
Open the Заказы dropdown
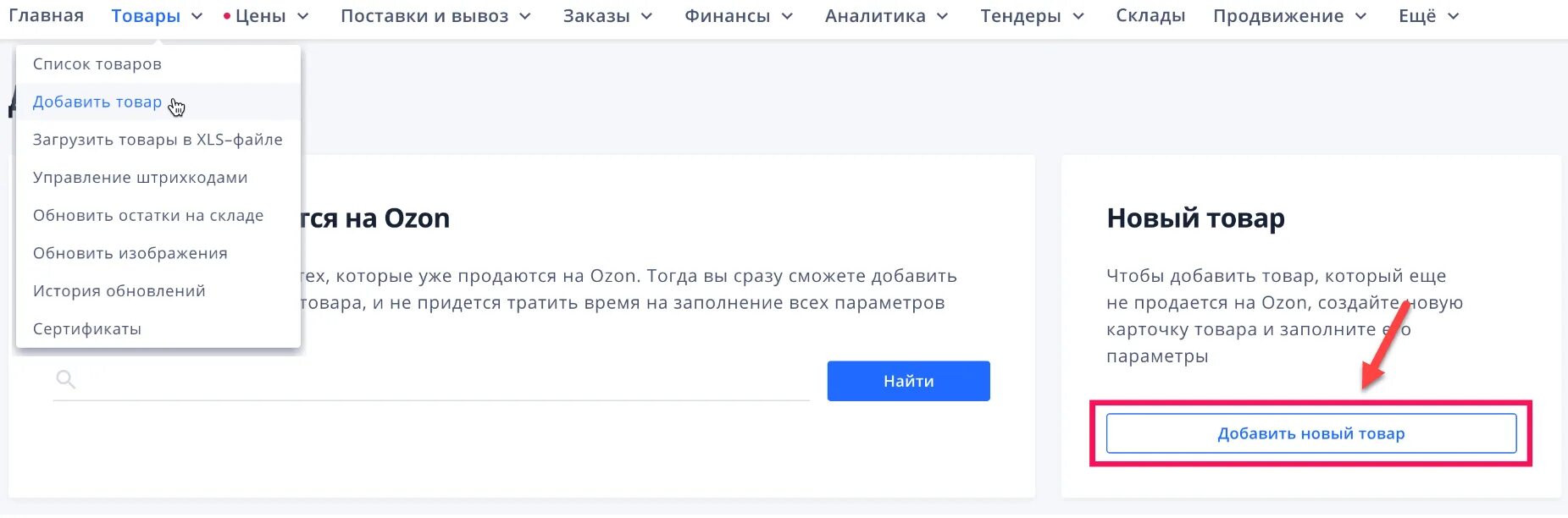tap(607, 16)
